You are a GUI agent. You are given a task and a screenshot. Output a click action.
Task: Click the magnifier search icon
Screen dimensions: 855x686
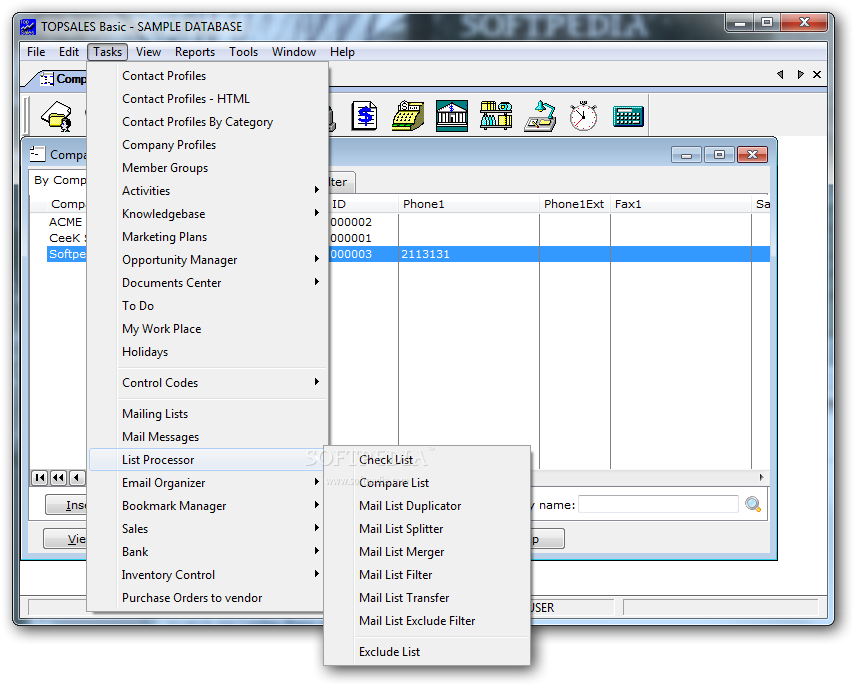(x=753, y=504)
